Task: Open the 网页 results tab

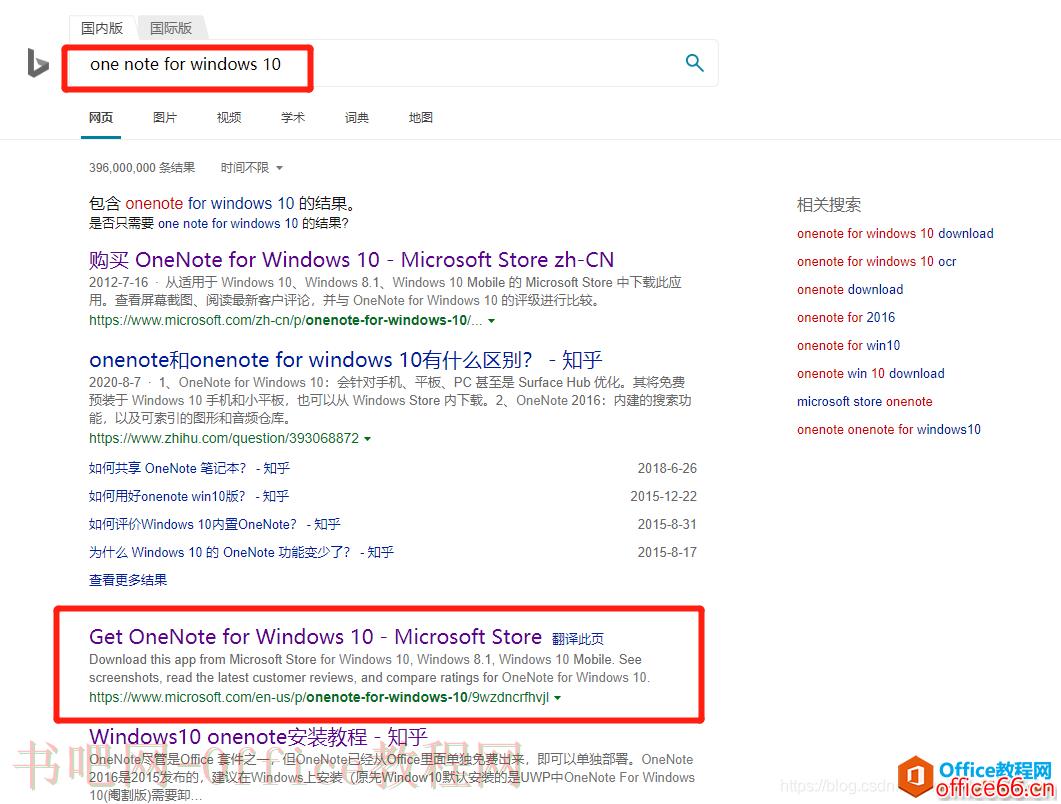Action: 101,118
